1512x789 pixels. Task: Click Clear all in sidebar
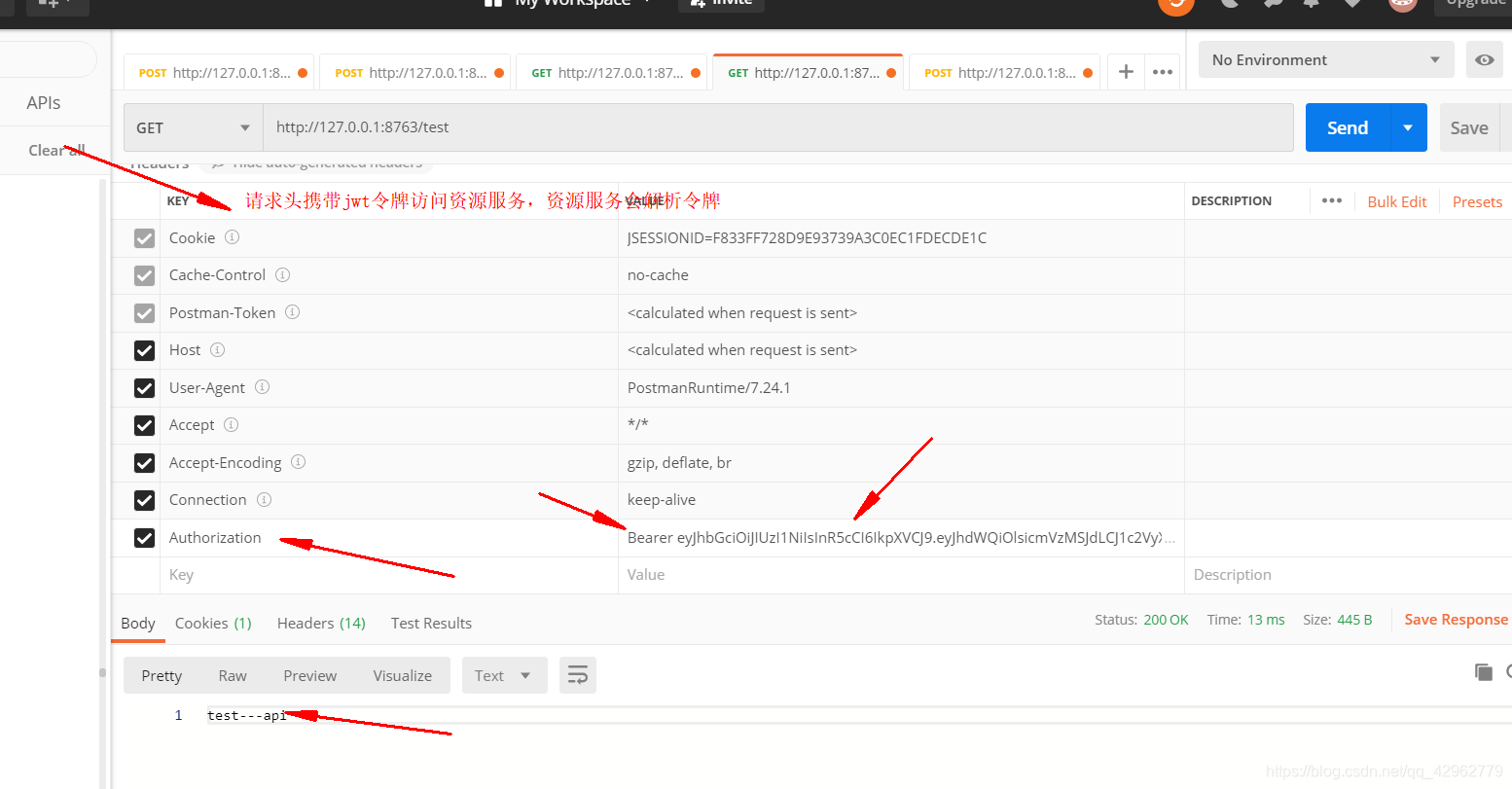56,150
